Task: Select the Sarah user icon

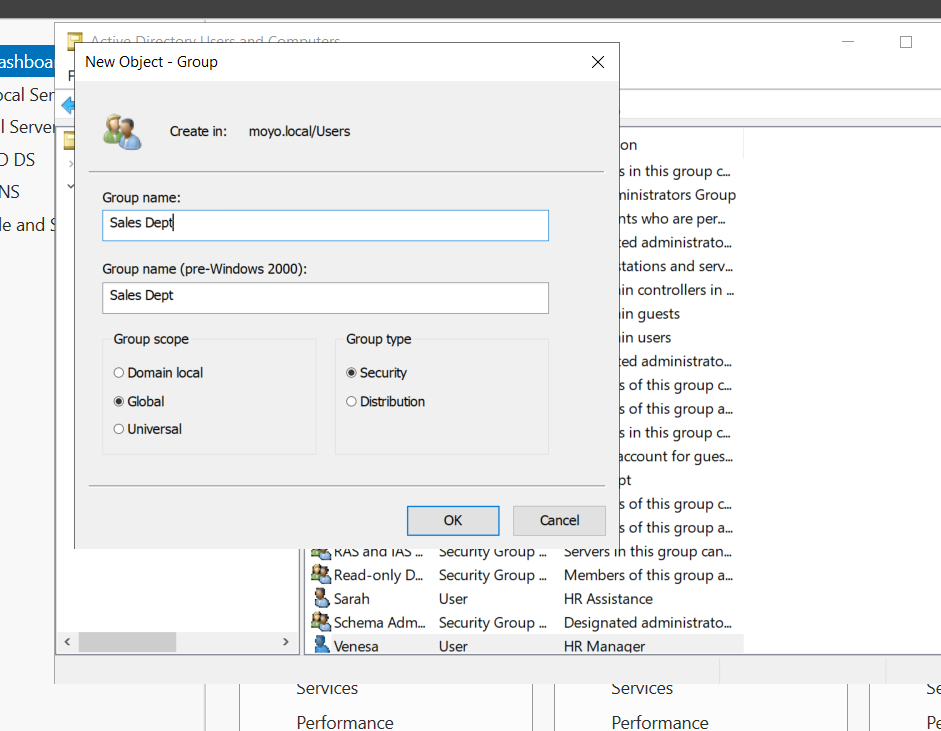Action: tap(321, 599)
